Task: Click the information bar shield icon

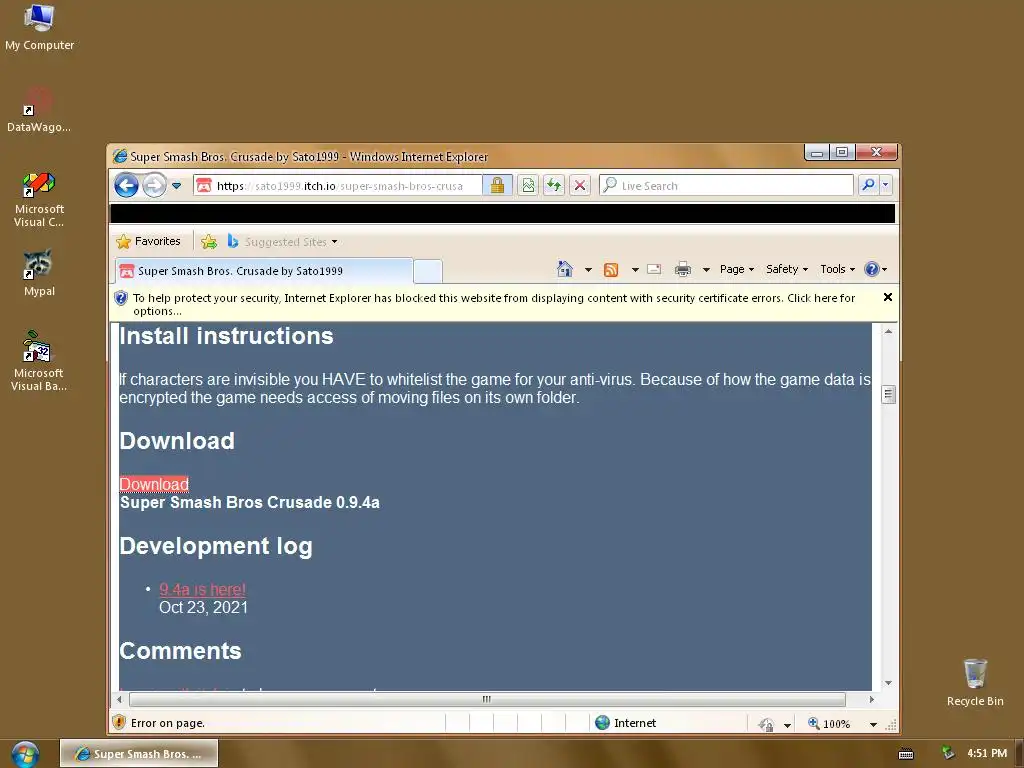Action: (121, 298)
